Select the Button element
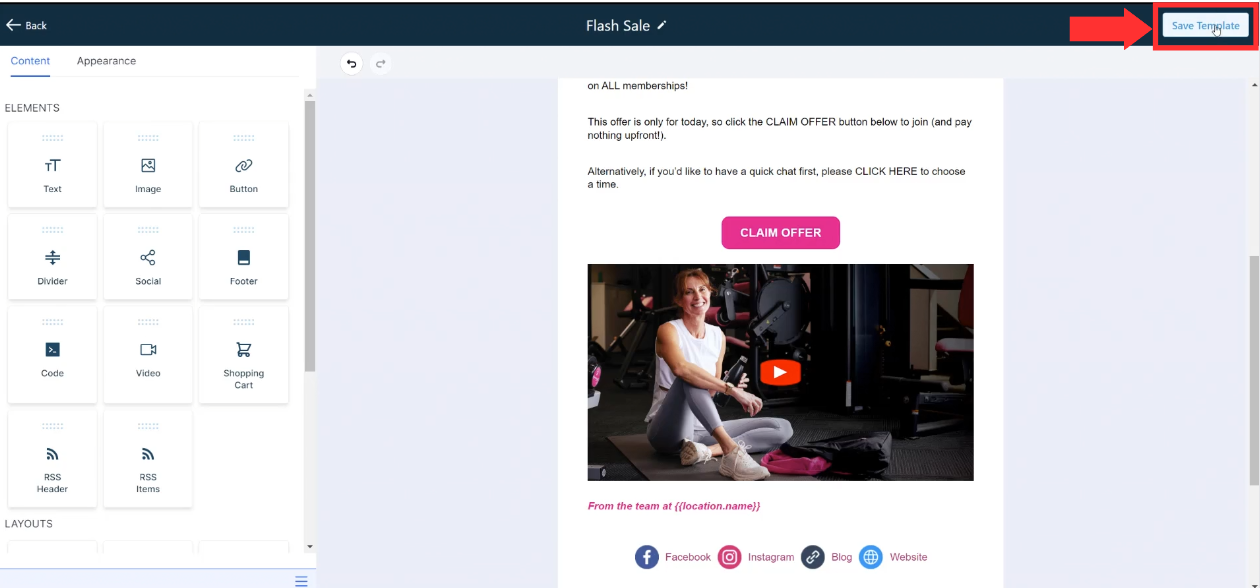The height and width of the screenshot is (588, 1260). [244, 165]
